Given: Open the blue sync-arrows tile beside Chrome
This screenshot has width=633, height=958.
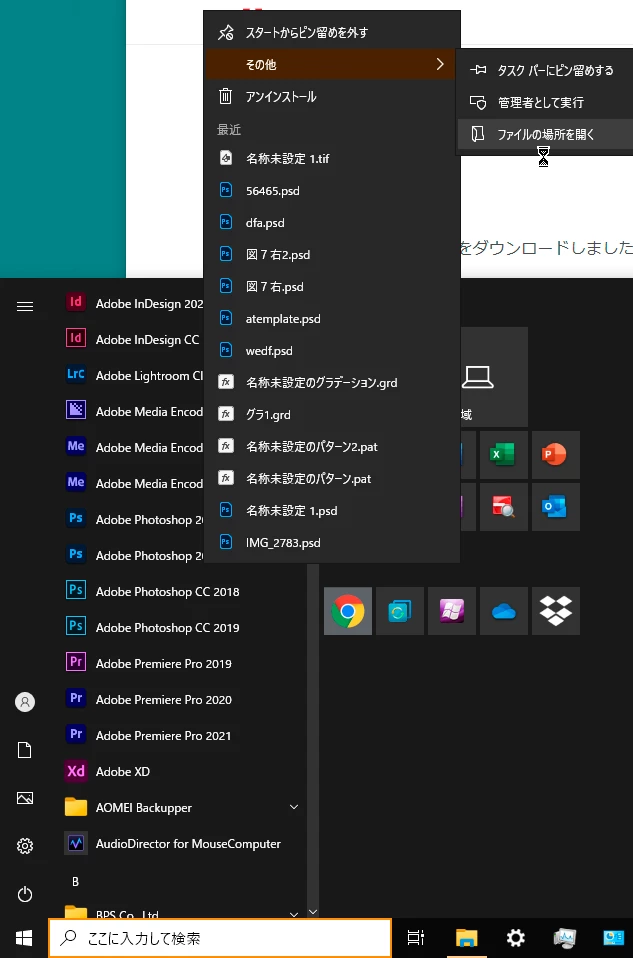Looking at the screenshot, I should pyautogui.click(x=400, y=611).
